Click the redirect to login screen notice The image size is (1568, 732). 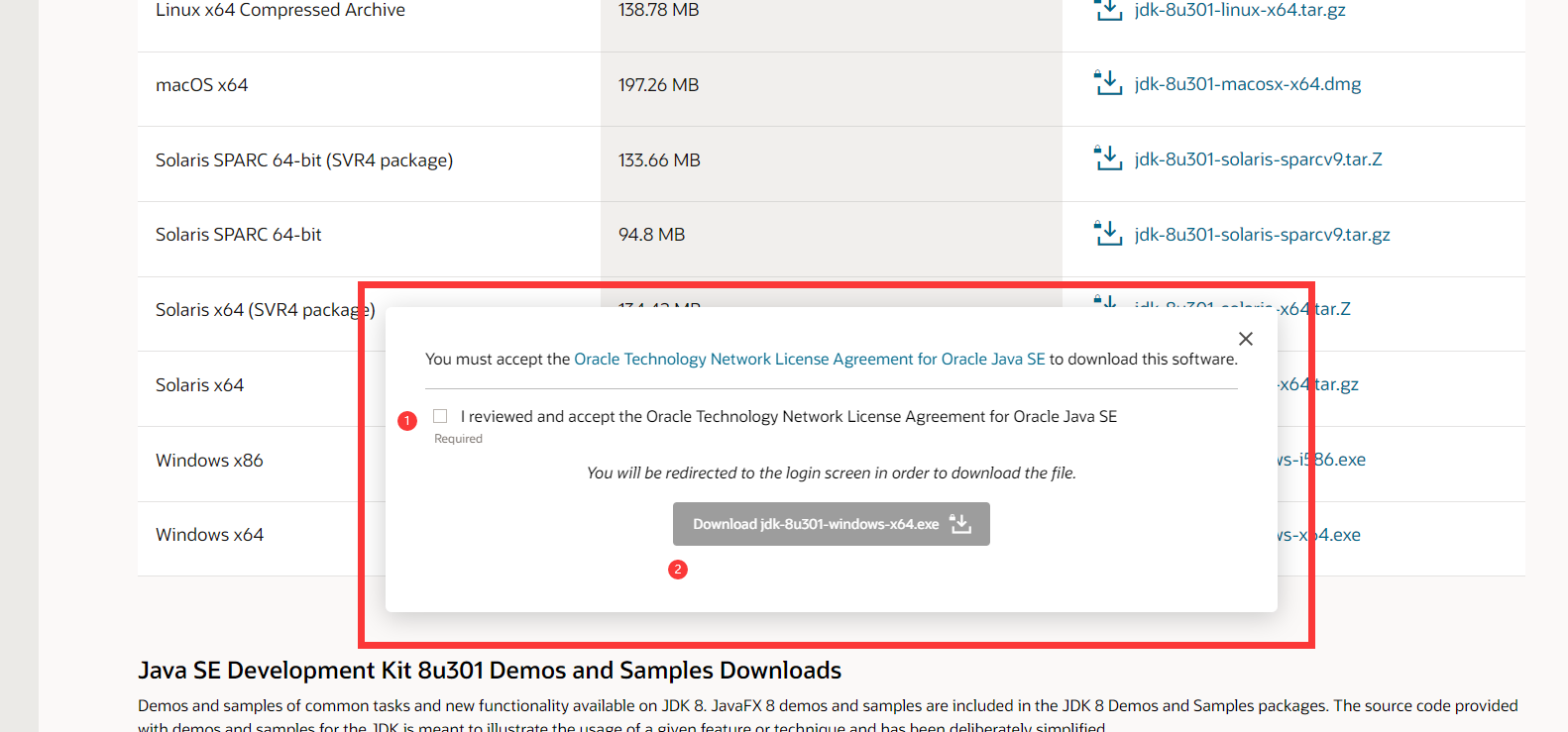(832, 473)
